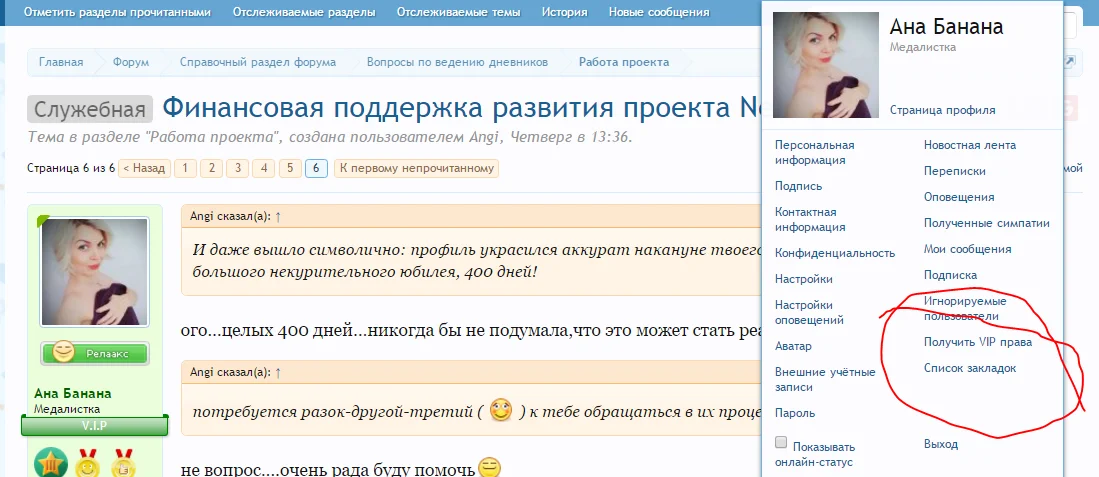This screenshot has height=477, width=1099.
Task: Open 'Подписка' in account menu
Action: (950, 275)
